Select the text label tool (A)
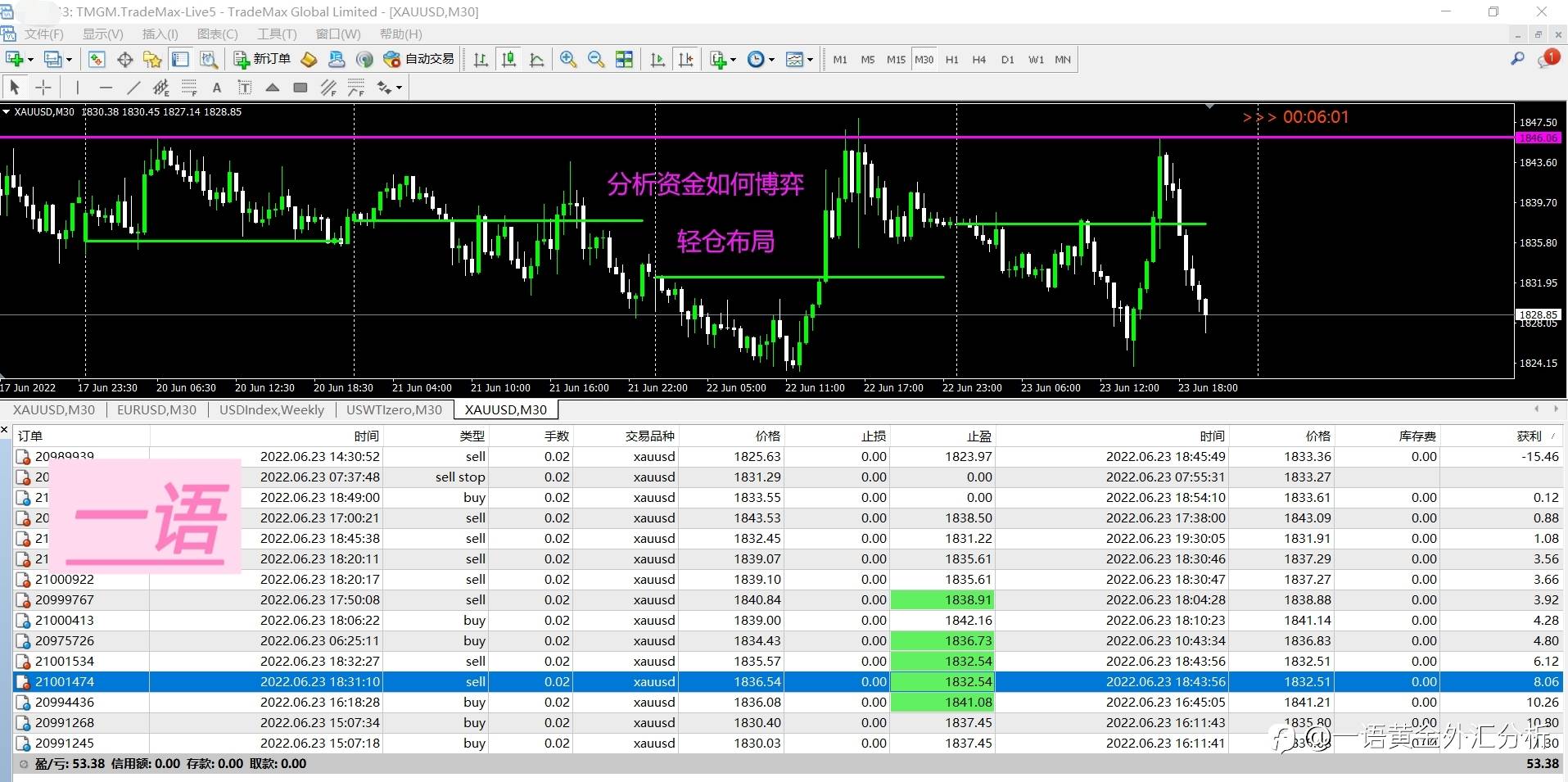Screen dimensions: 1568x782 [x=216, y=88]
